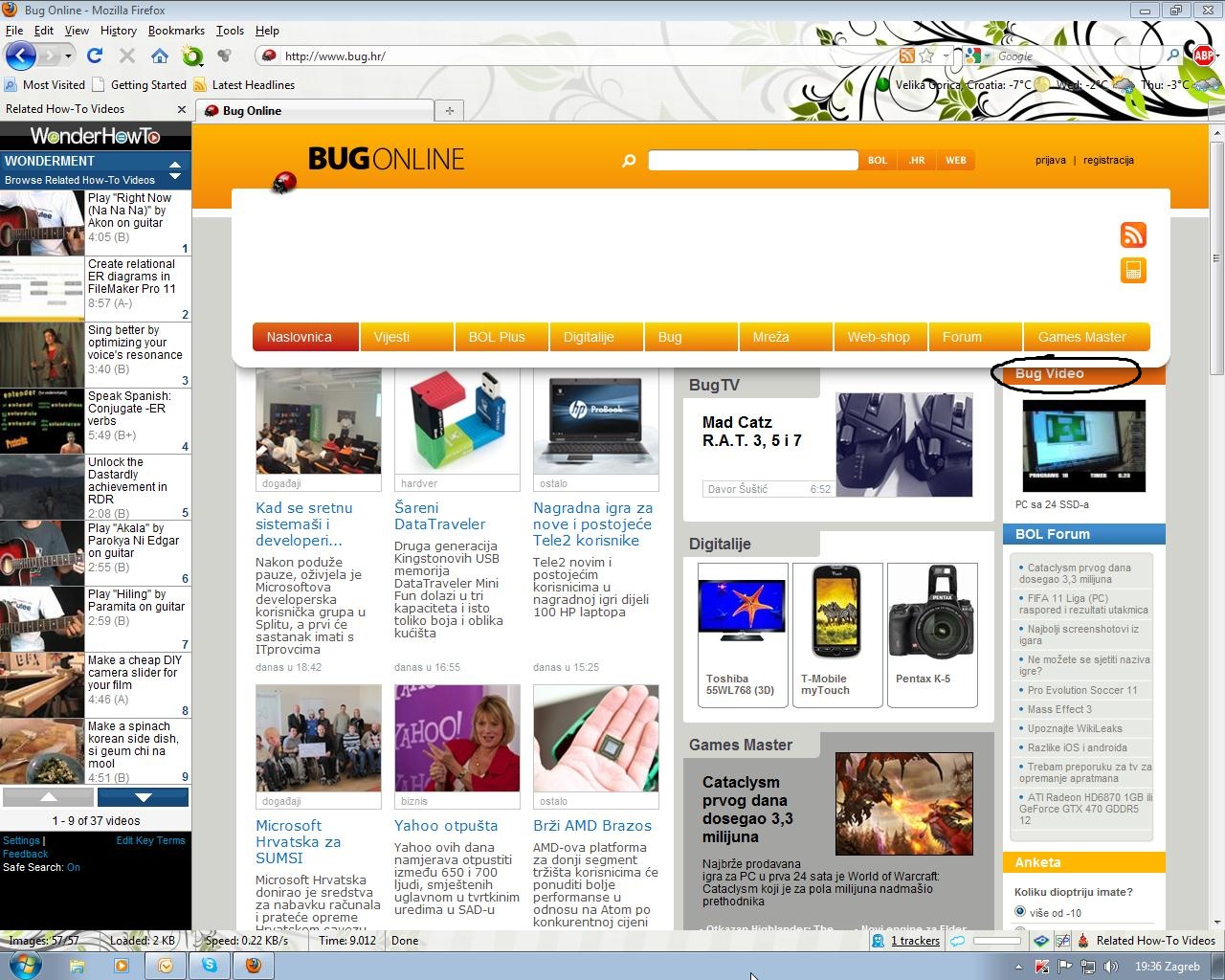The image size is (1225, 980).
Task: Click the orange mobile version icon below RSS
Action: coord(1133,271)
